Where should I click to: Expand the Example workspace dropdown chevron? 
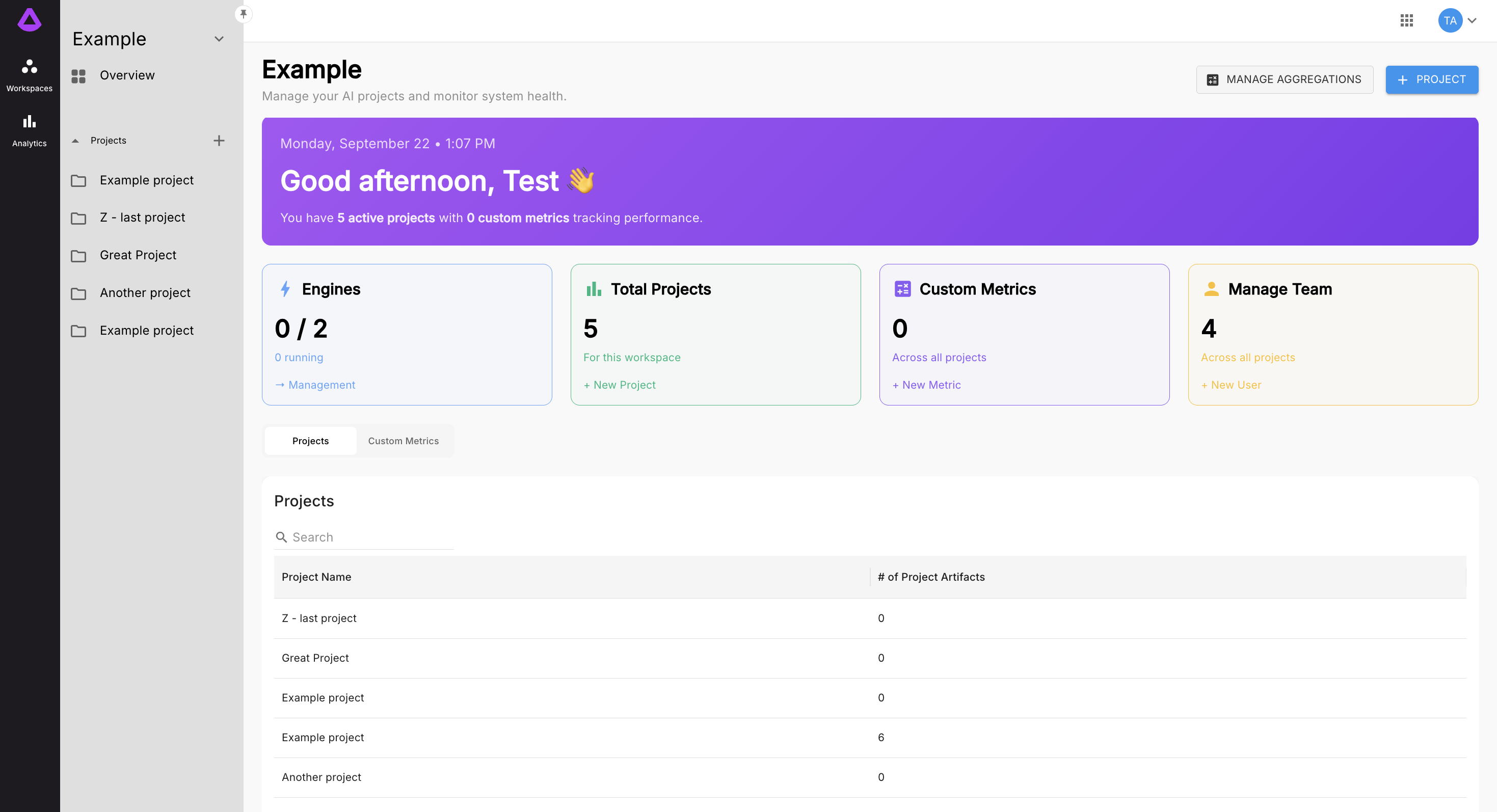pyautogui.click(x=219, y=39)
